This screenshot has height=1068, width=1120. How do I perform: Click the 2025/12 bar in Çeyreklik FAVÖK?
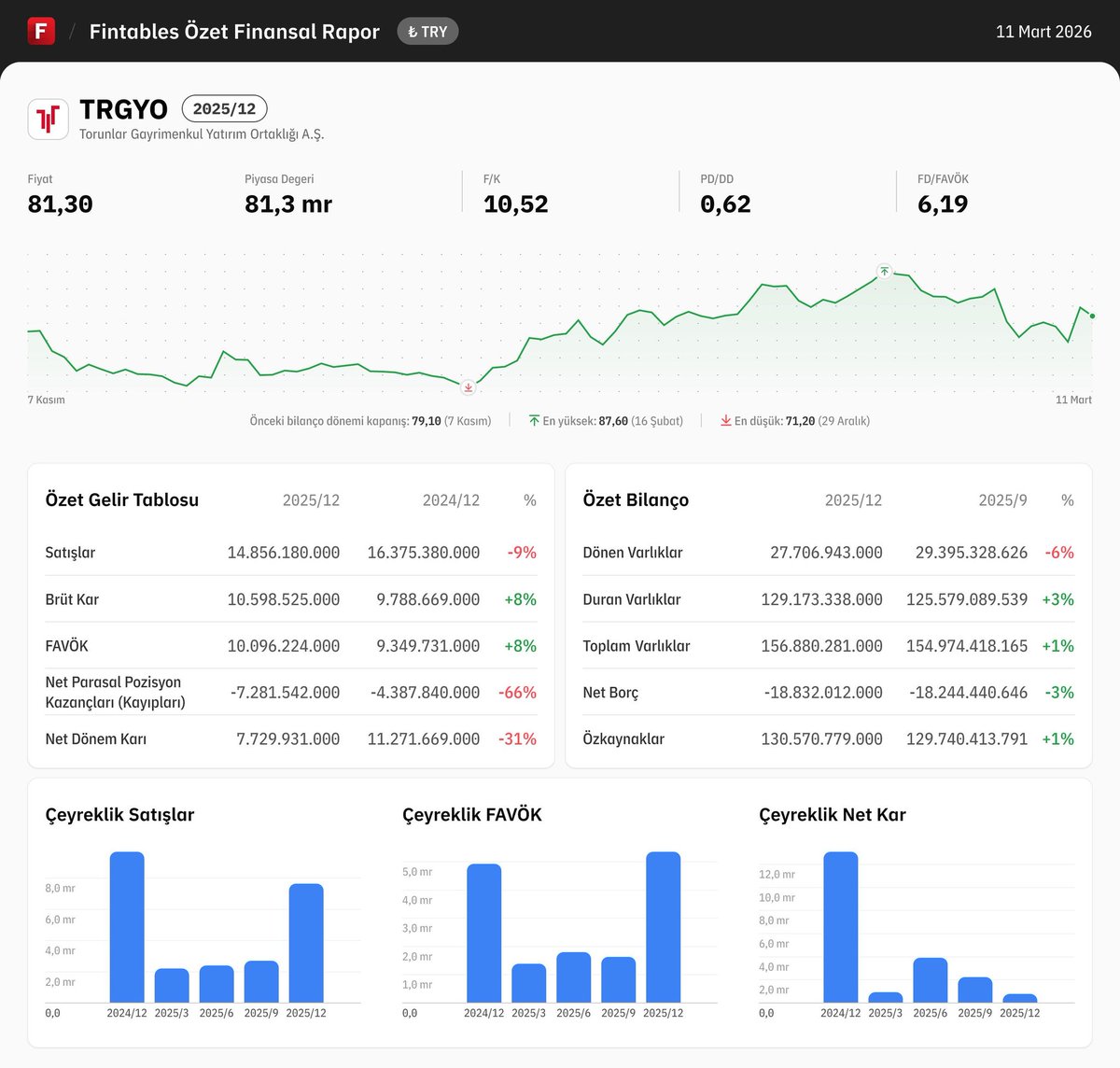(x=664, y=927)
